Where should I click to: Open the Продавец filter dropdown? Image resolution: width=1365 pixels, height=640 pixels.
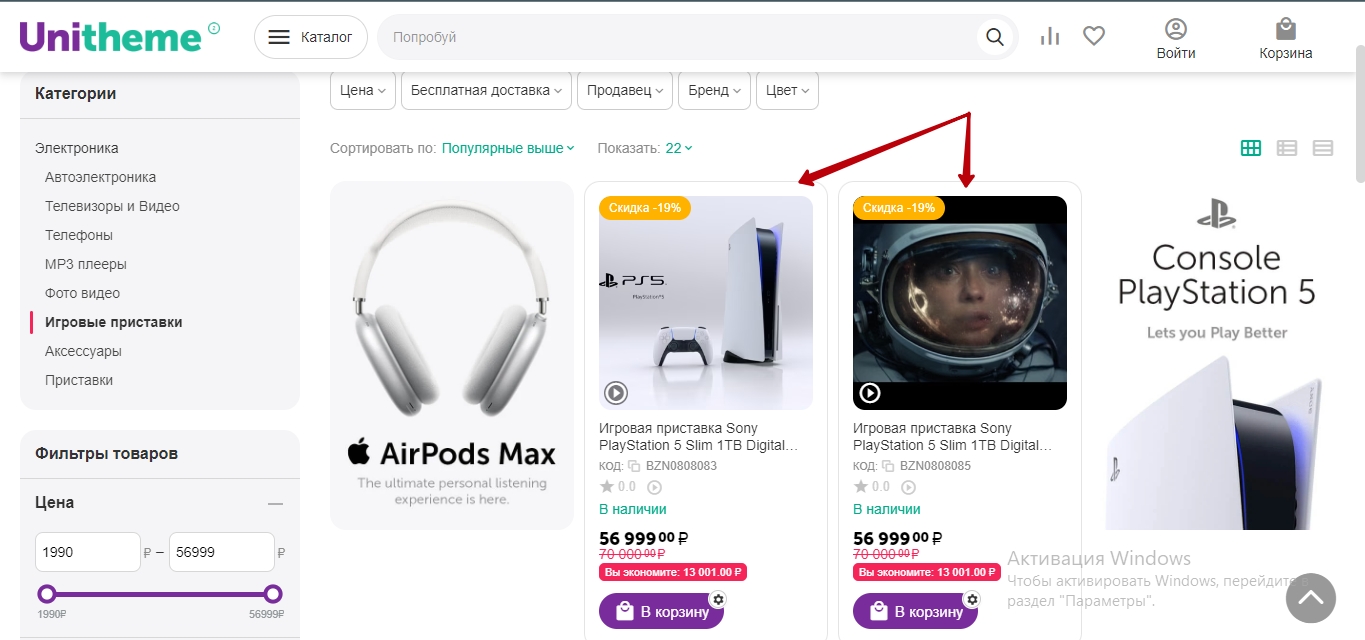pyautogui.click(x=625, y=90)
